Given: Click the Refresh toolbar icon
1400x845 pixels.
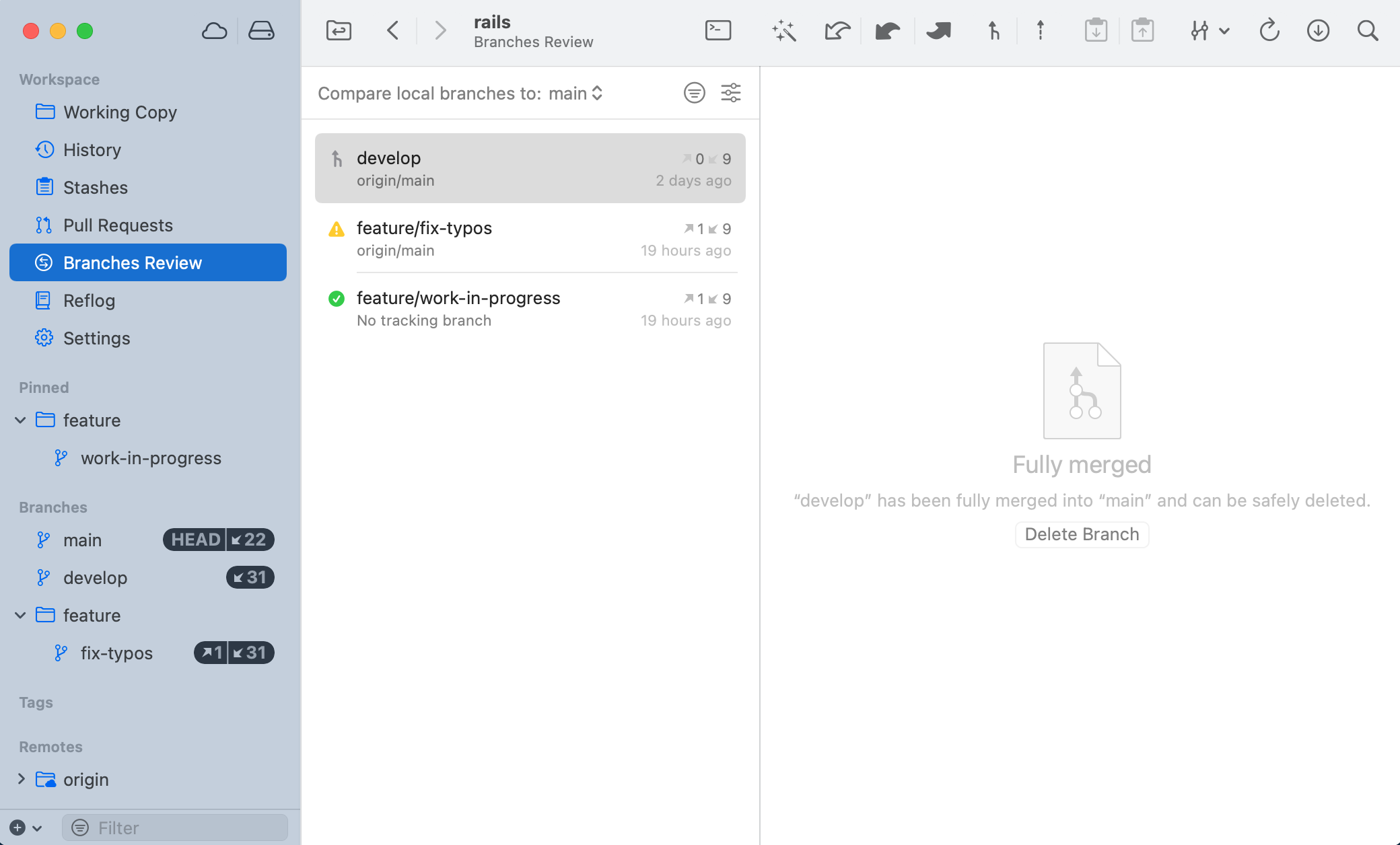Looking at the screenshot, I should tap(1269, 30).
